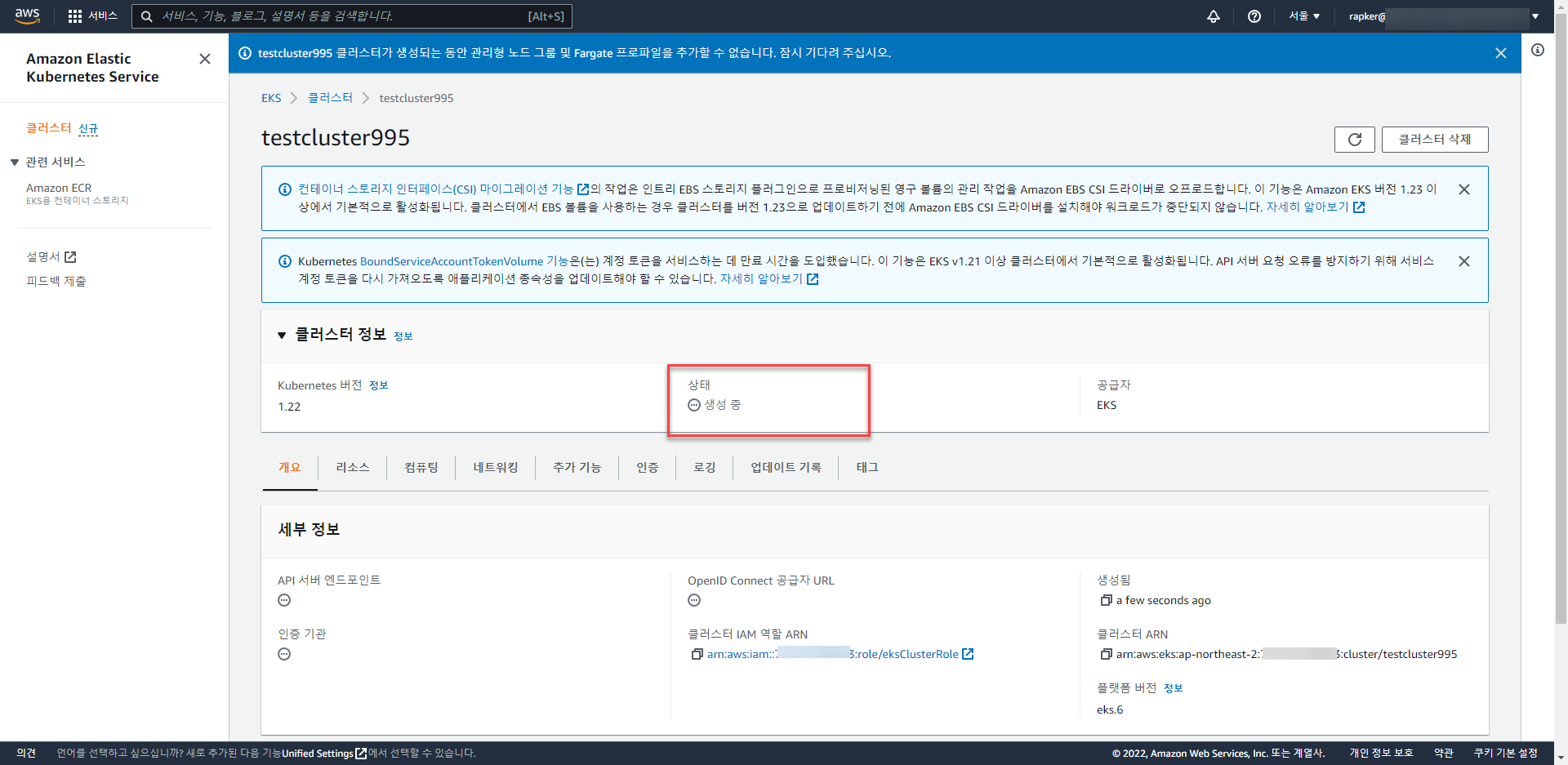Dismiss the blue cluster creation banner
The width and height of the screenshot is (1568, 765).
point(1501,53)
